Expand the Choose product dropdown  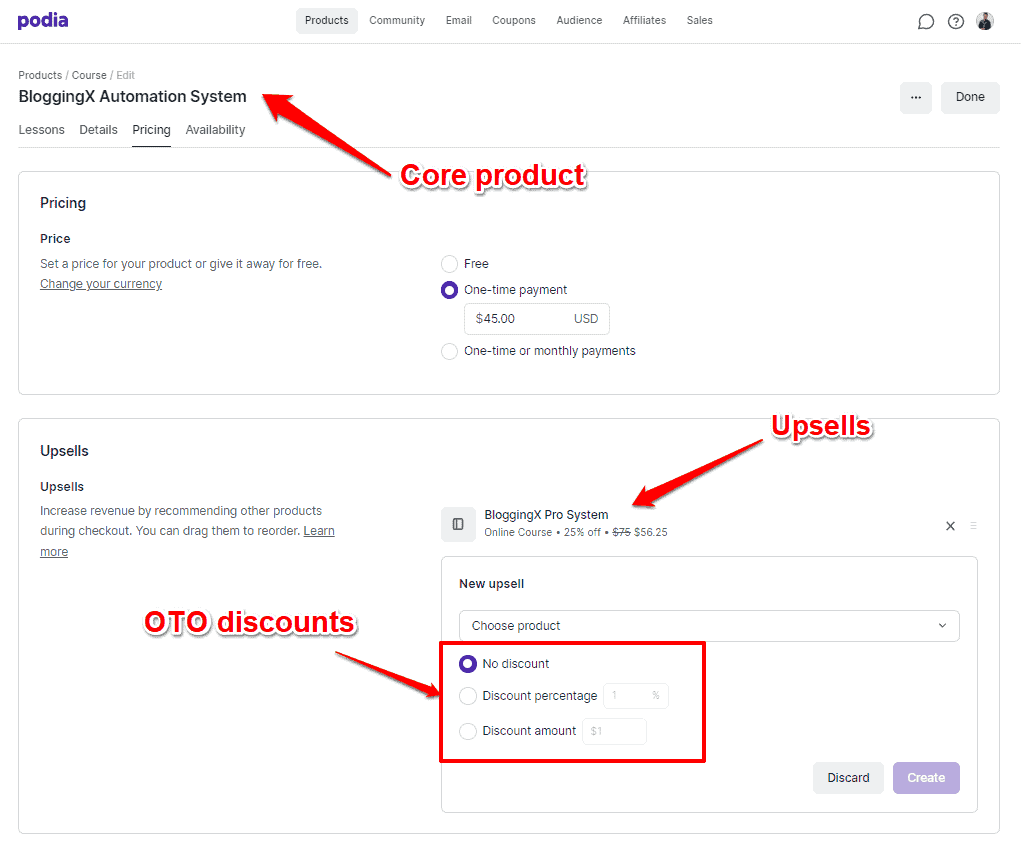(709, 626)
